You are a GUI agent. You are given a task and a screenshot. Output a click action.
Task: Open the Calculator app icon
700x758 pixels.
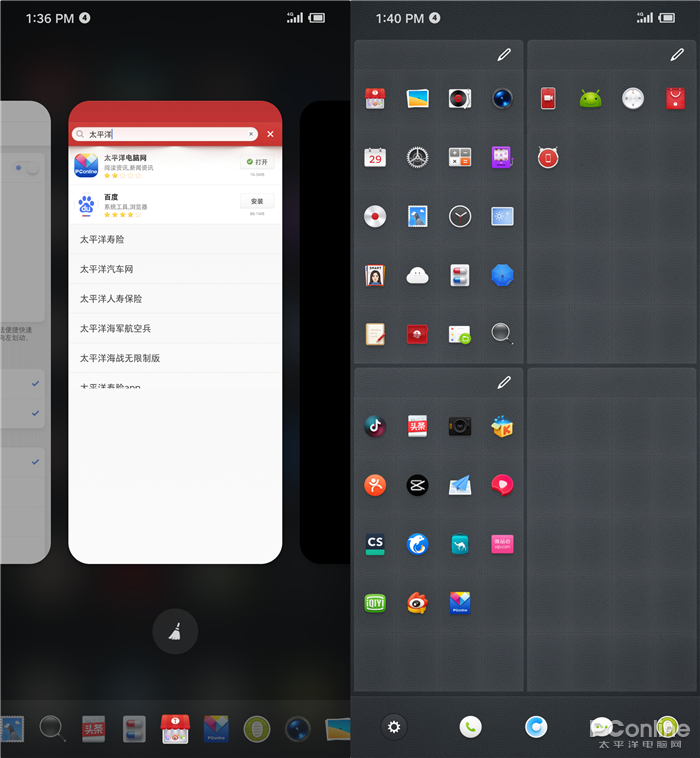(x=460, y=158)
